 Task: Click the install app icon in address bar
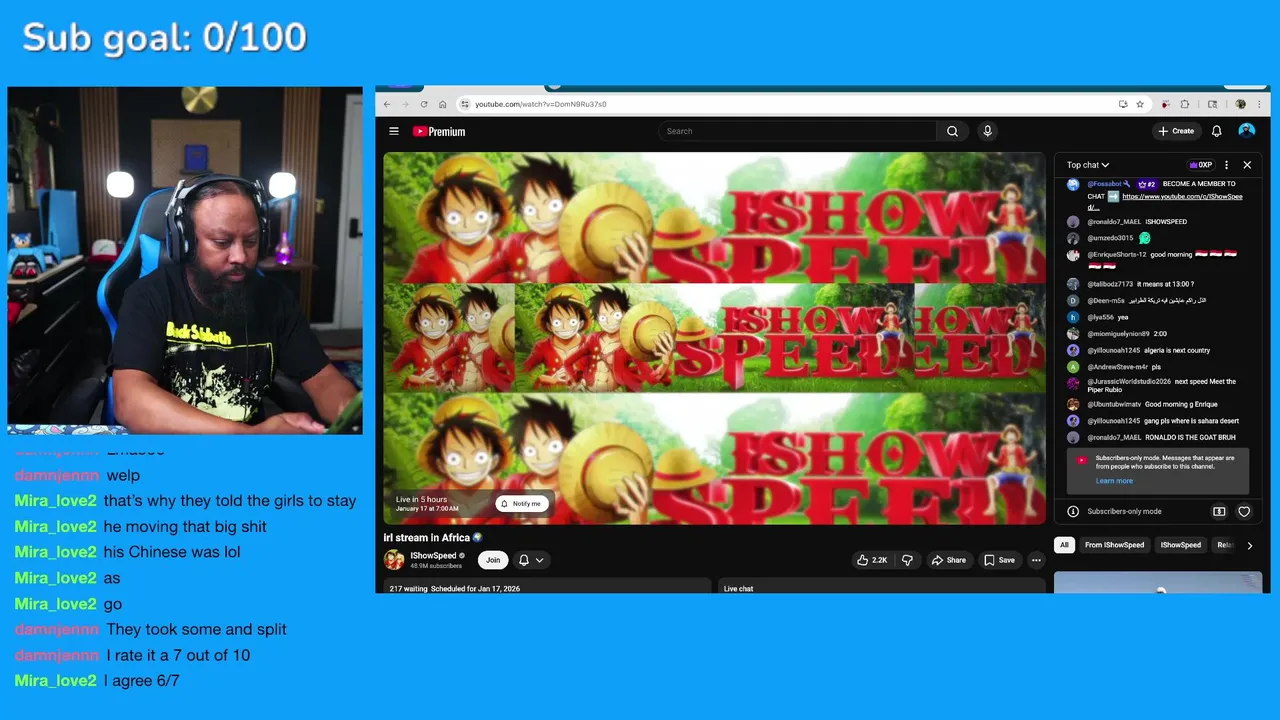(1123, 104)
